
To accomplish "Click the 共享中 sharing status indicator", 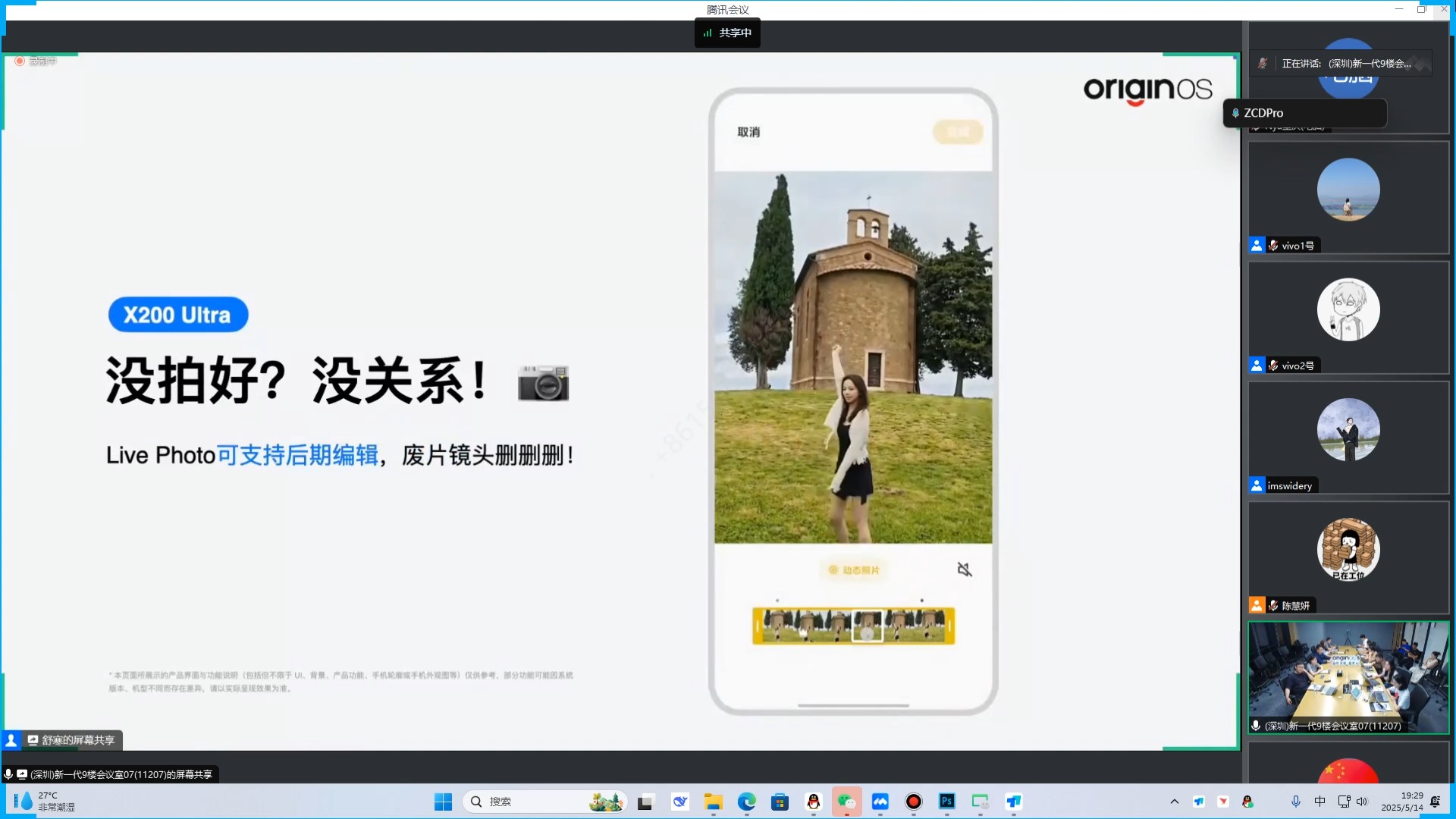I will tap(727, 33).
